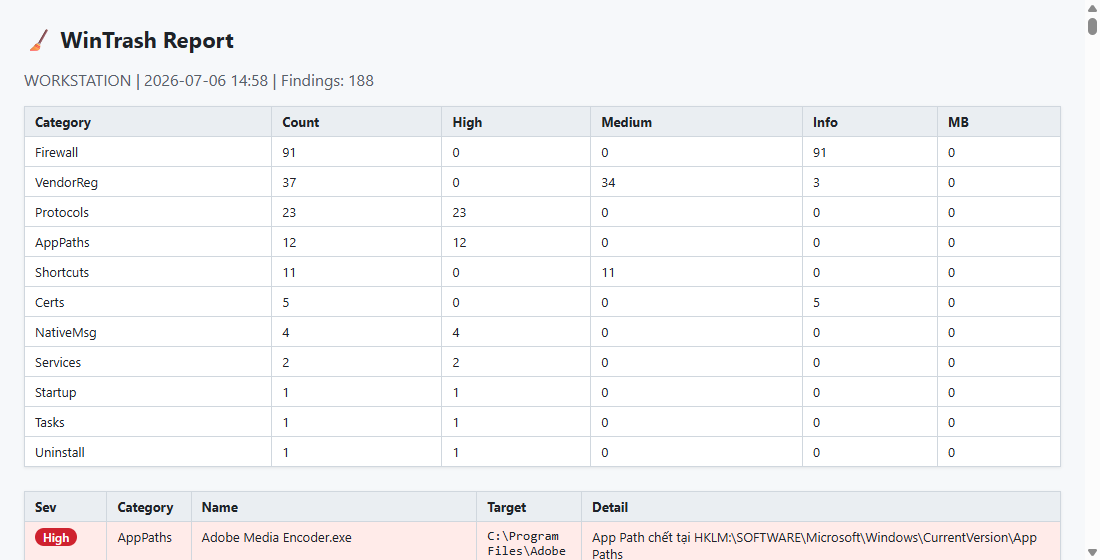Click Protocols' Count value 23
Image resolution: width=1100 pixels, height=560 pixels.
click(289, 213)
